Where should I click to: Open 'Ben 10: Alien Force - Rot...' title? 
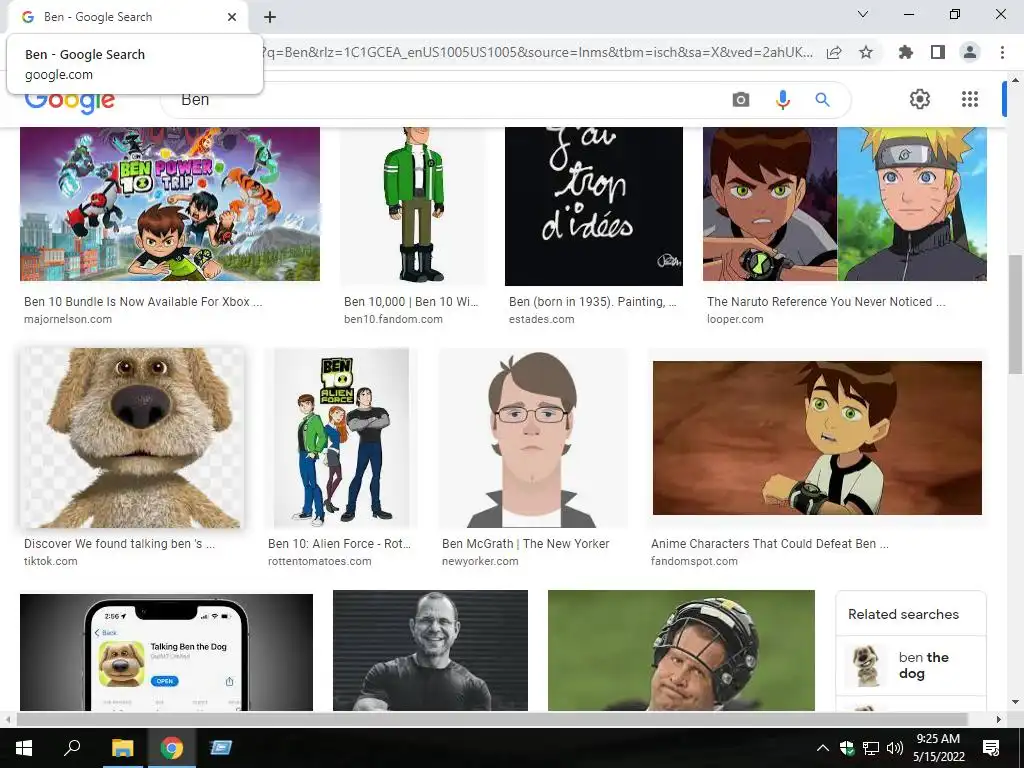click(x=339, y=543)
